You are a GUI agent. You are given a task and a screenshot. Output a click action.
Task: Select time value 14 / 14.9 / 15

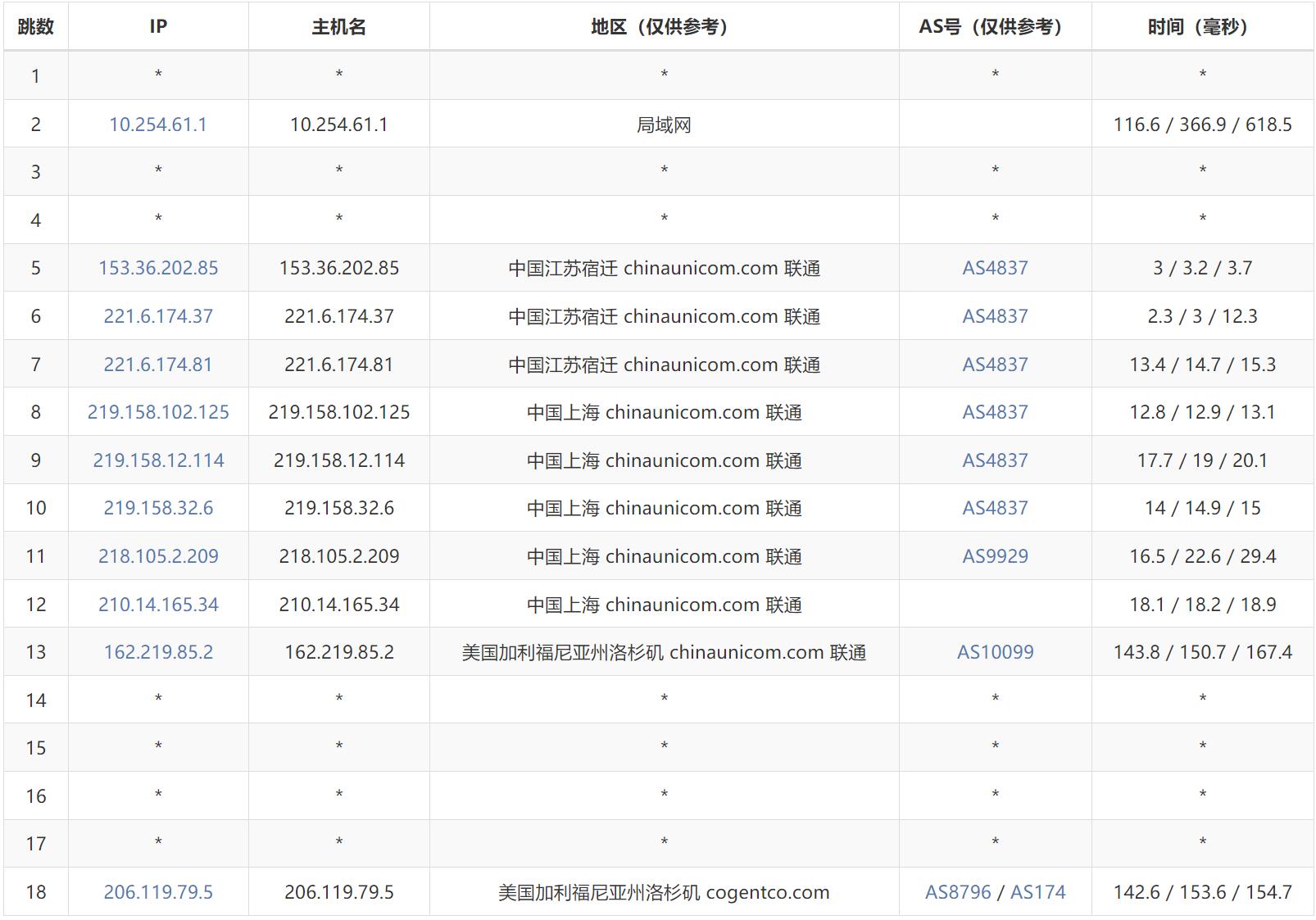pos(1202,508)
